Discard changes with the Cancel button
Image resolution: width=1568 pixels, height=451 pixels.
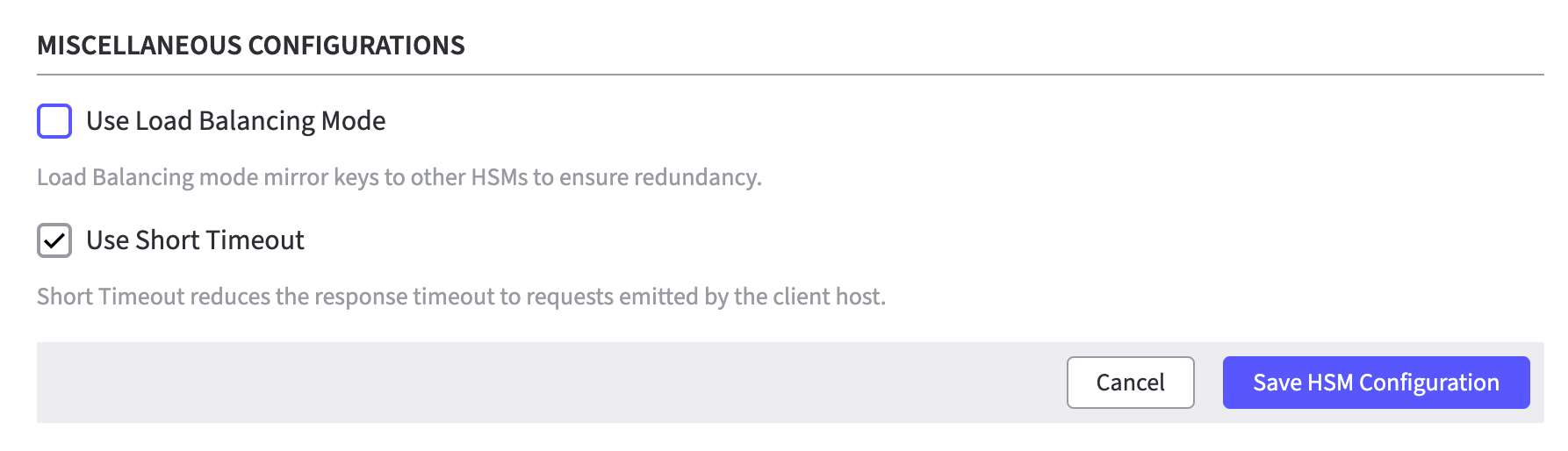pos(1130,383)
